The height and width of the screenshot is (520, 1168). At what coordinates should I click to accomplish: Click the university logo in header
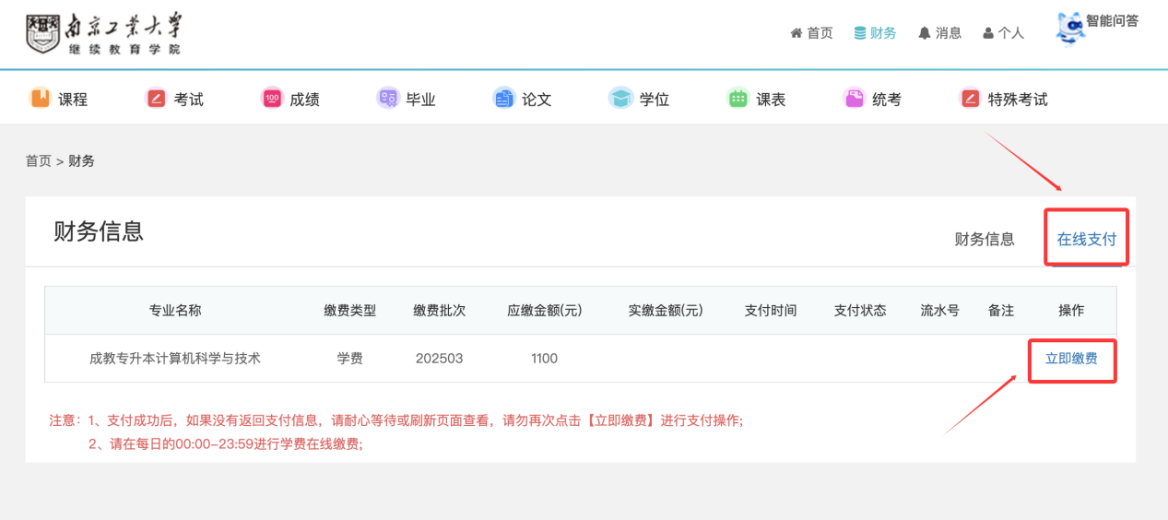104,33
